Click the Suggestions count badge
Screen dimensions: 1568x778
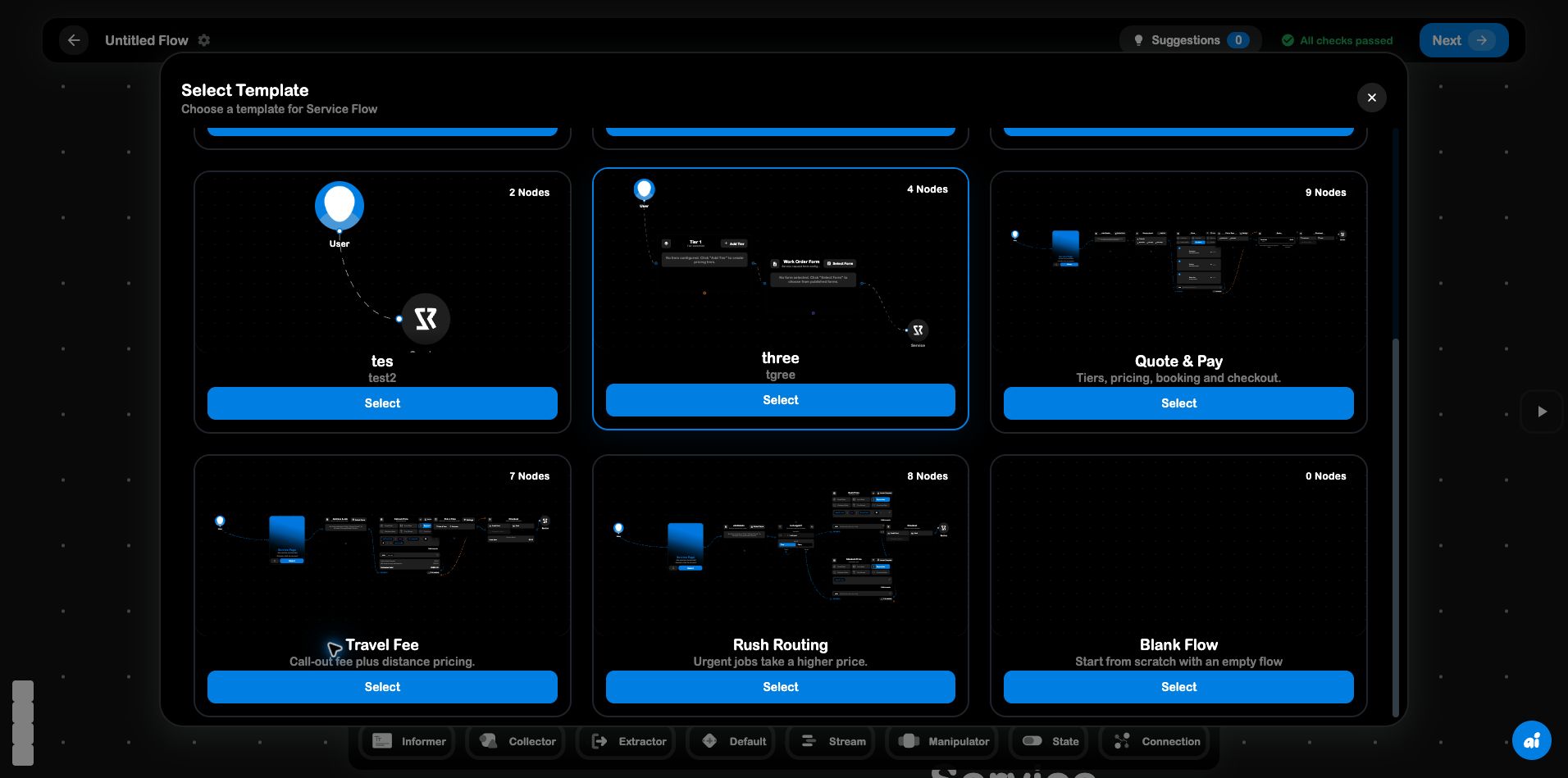click(1238, 40)
